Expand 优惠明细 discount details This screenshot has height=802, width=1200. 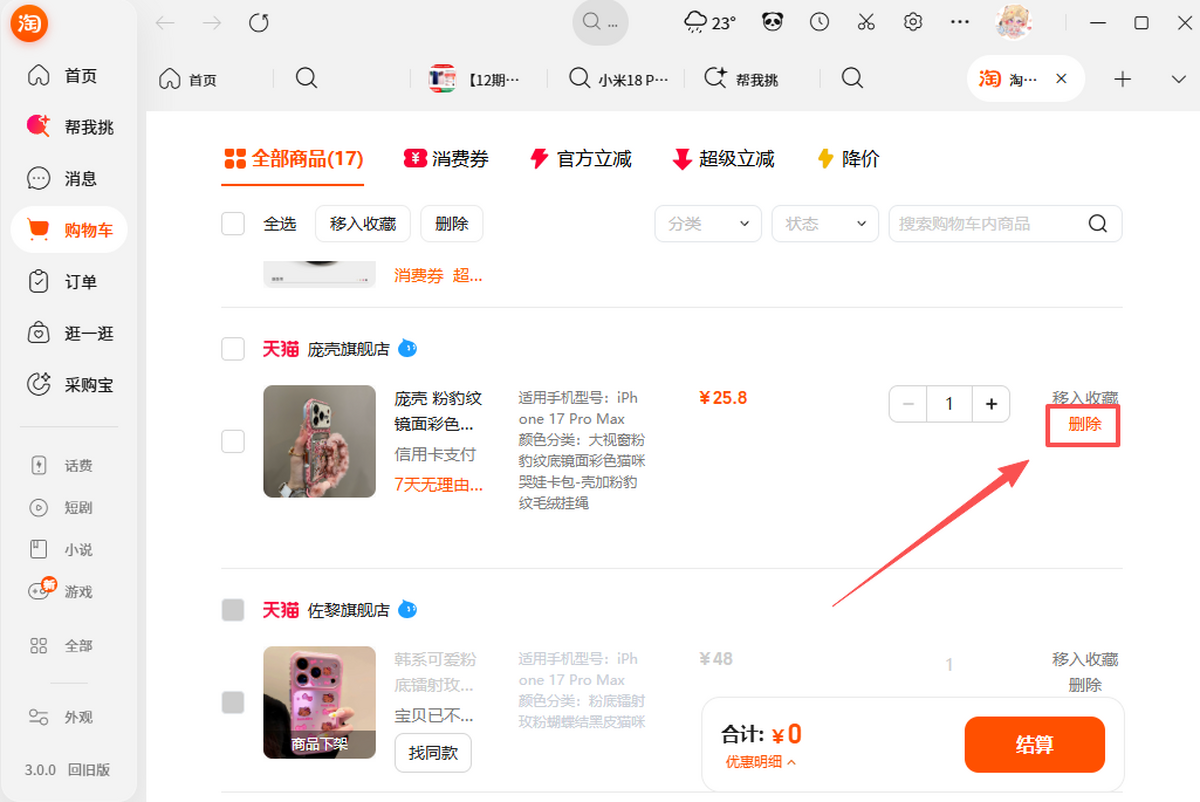click(761, 762)
